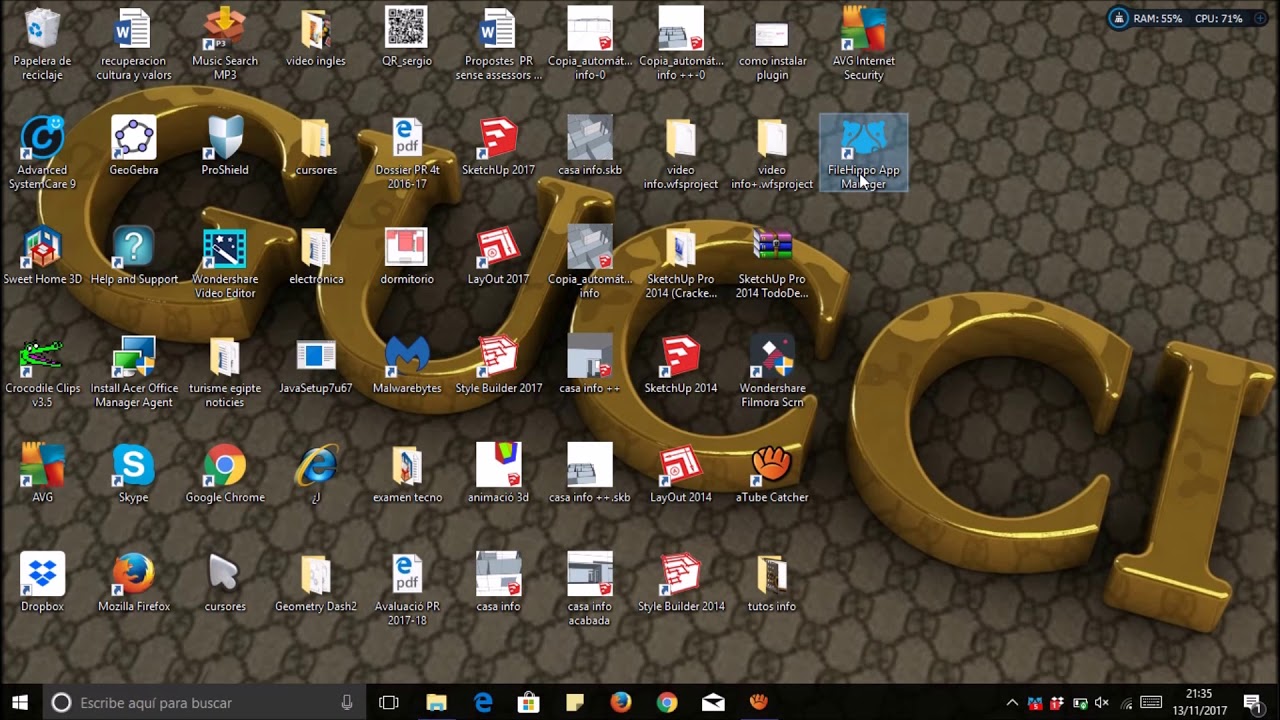Launch Malwarebytes from the desktop
The width and height of the screenshot is (1280, 720).
(x=407, y=364)
